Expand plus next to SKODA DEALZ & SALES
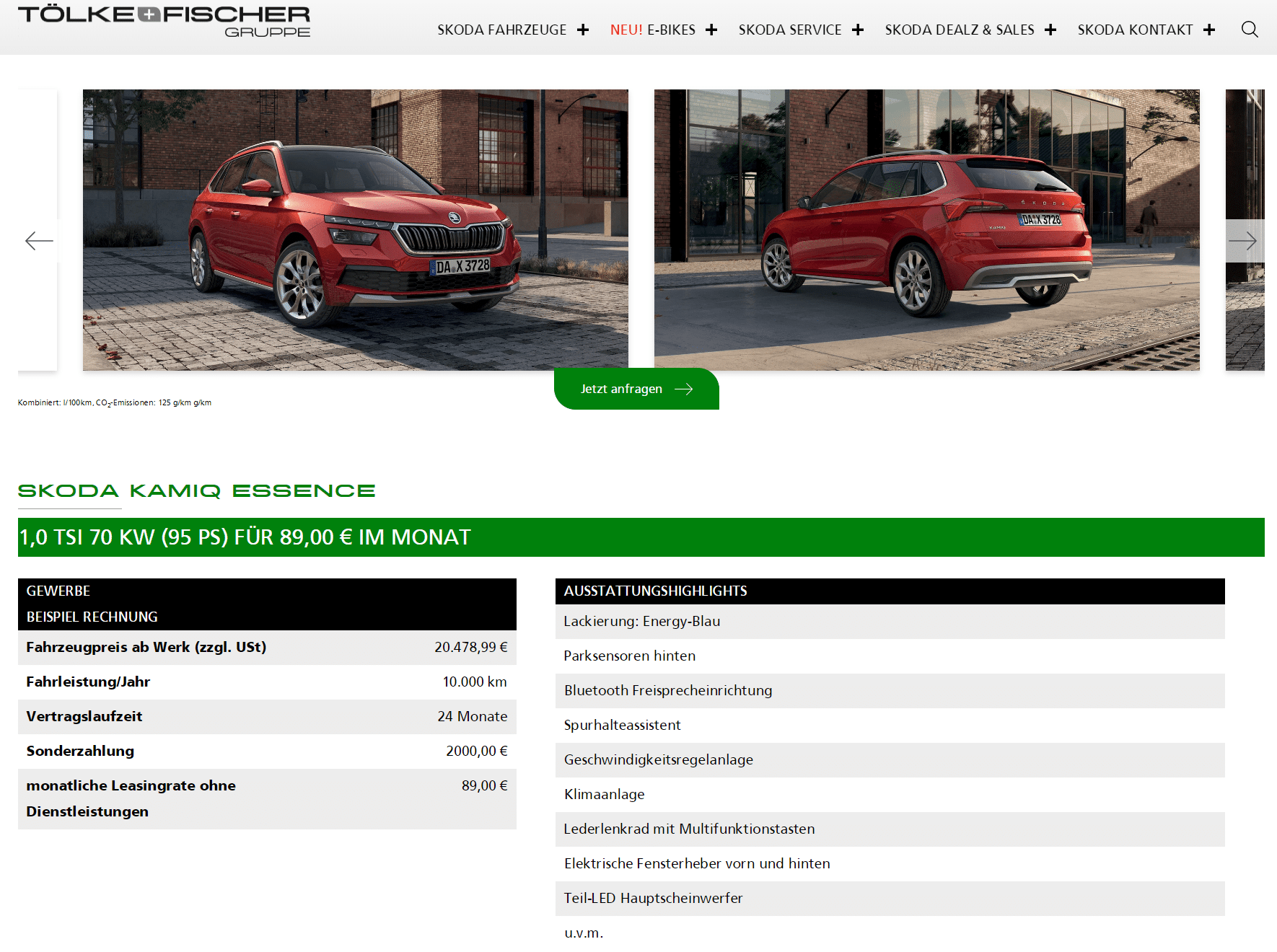The image size is (1277, 952). click(1050, 30)
